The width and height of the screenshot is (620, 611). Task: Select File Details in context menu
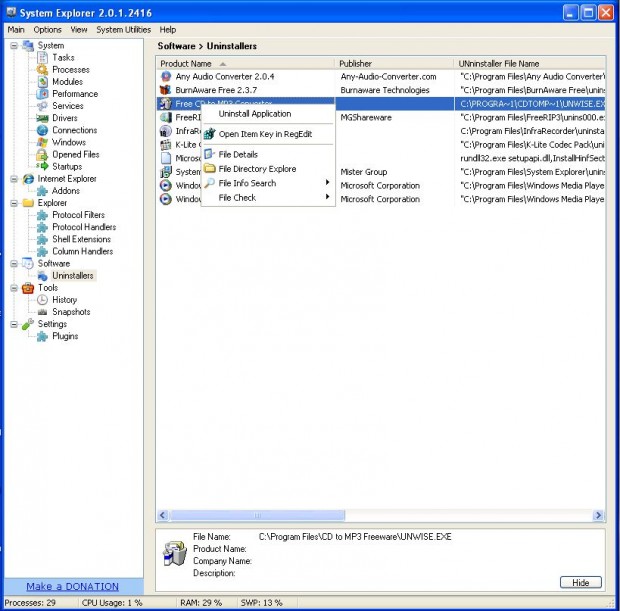(268, 155)
